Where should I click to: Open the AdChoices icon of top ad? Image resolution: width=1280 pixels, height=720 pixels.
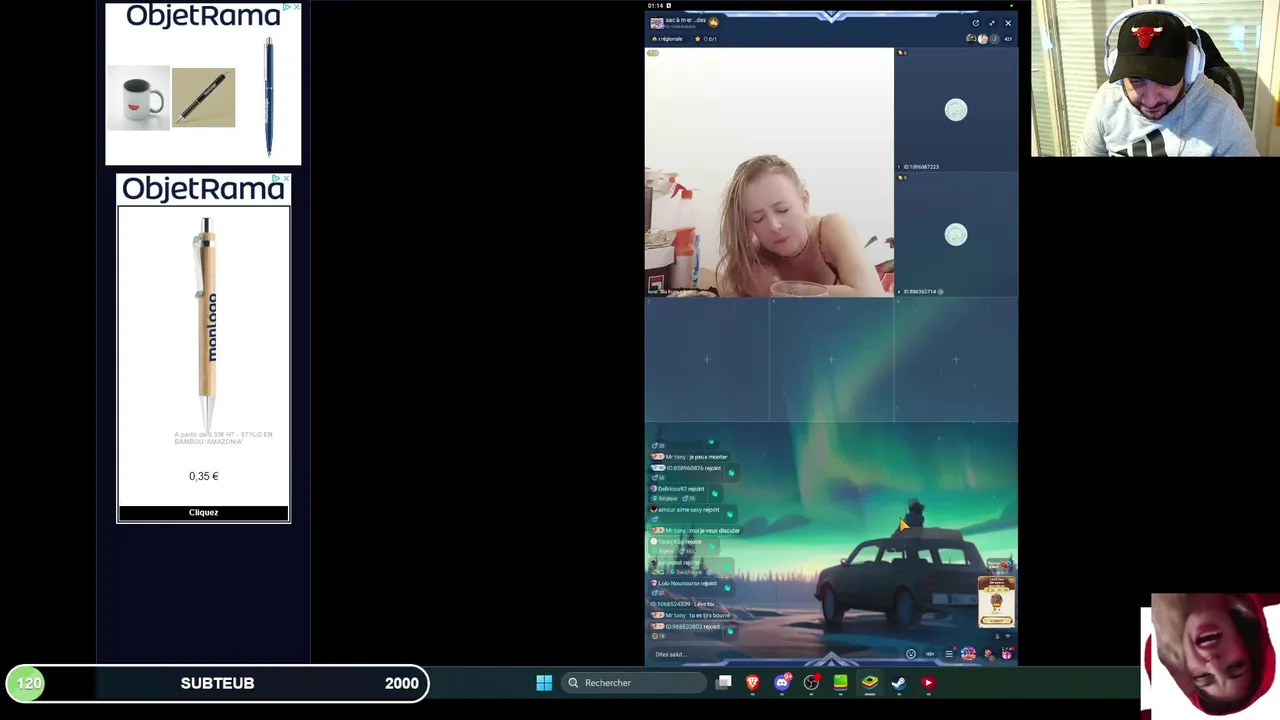click(287, 8)
